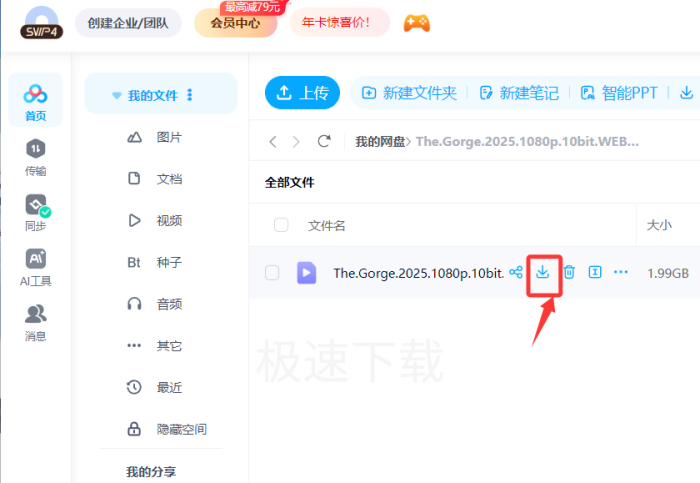Open the 我的文件 options menu dots
700x483 pixels.
click(190, 95)
